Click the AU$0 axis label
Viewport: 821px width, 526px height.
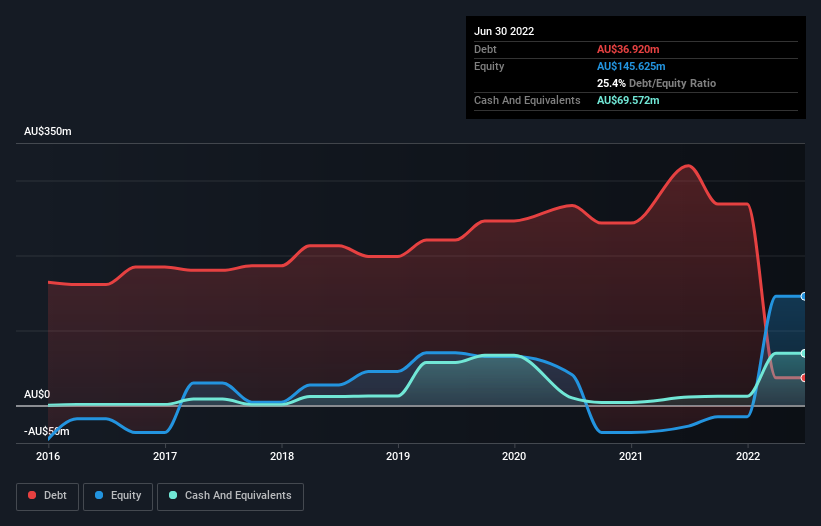[x=37, y=394]
